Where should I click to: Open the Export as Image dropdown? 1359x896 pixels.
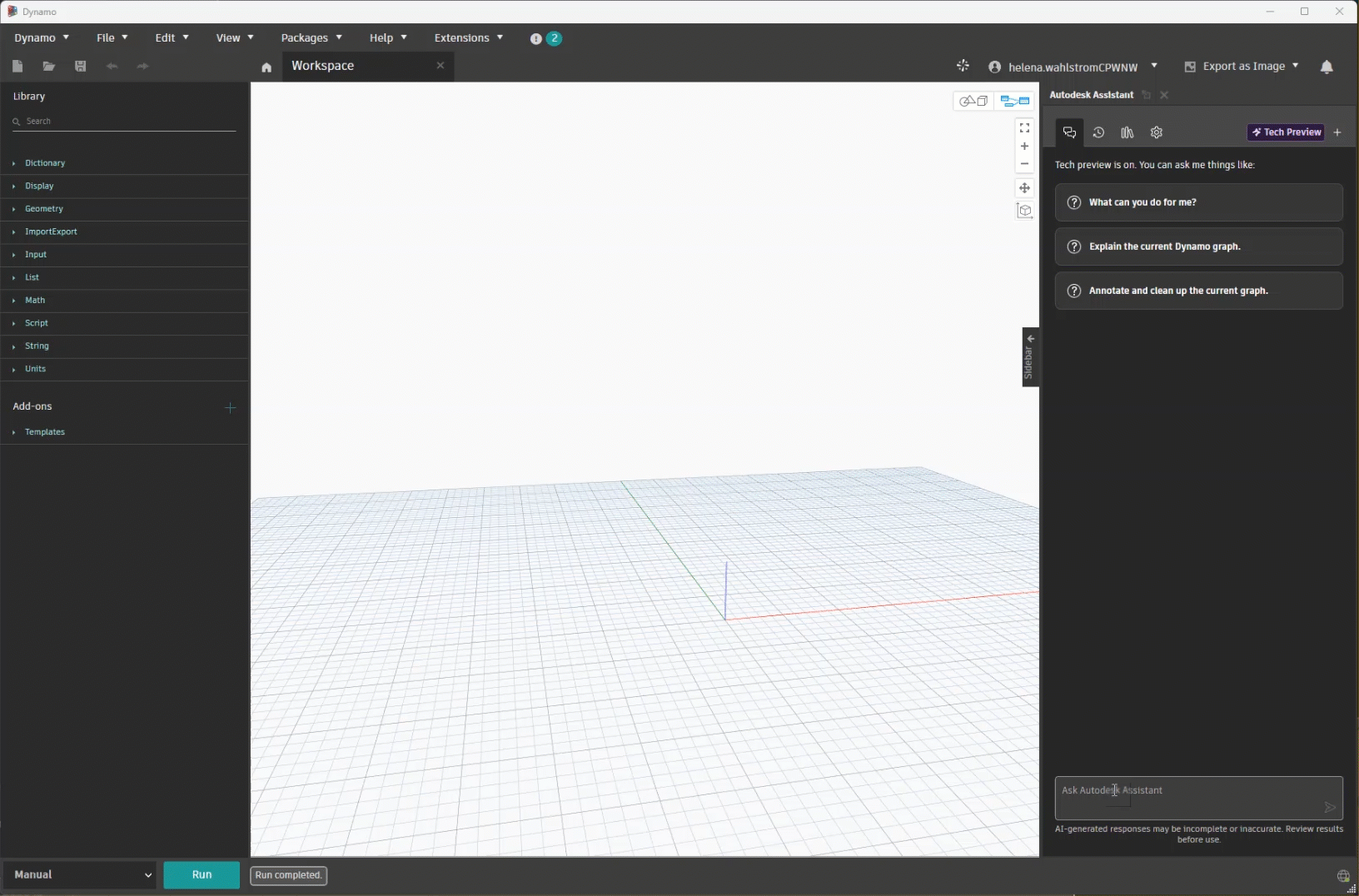[1242, 67]
